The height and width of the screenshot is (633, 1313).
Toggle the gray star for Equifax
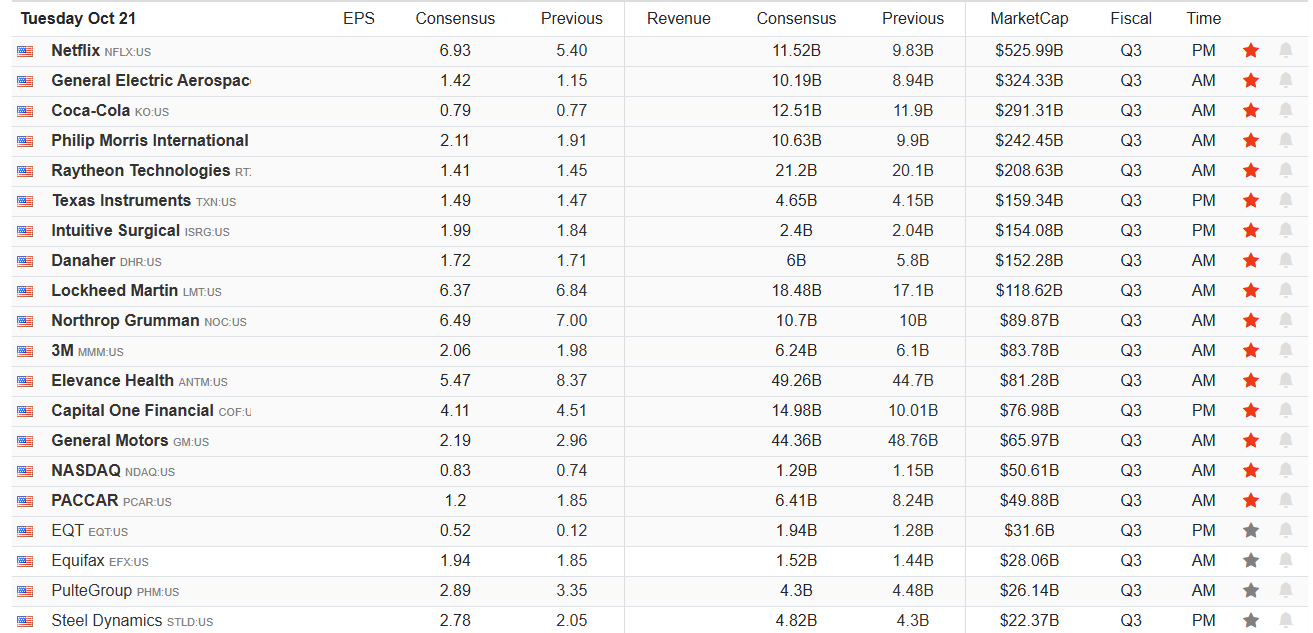pos(1250,561)
